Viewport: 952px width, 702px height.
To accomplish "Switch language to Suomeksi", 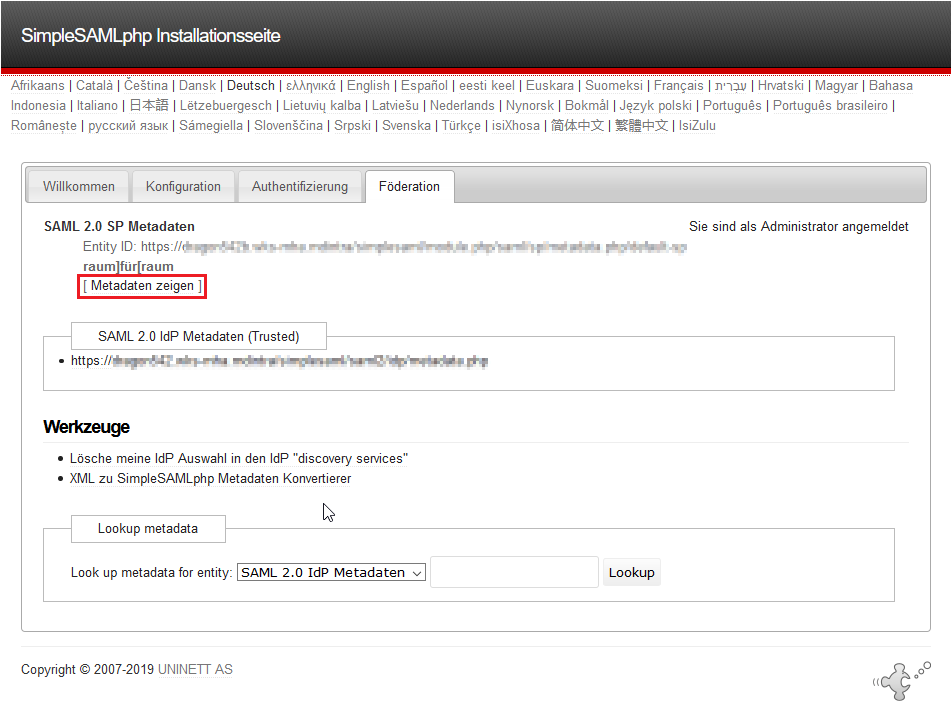I will (x=614, y=86).
